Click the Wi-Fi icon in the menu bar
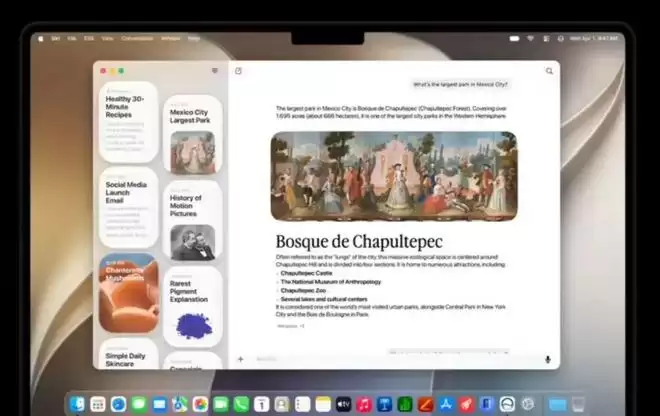Viewport: 660px width, 416px height. click(531, 38)
